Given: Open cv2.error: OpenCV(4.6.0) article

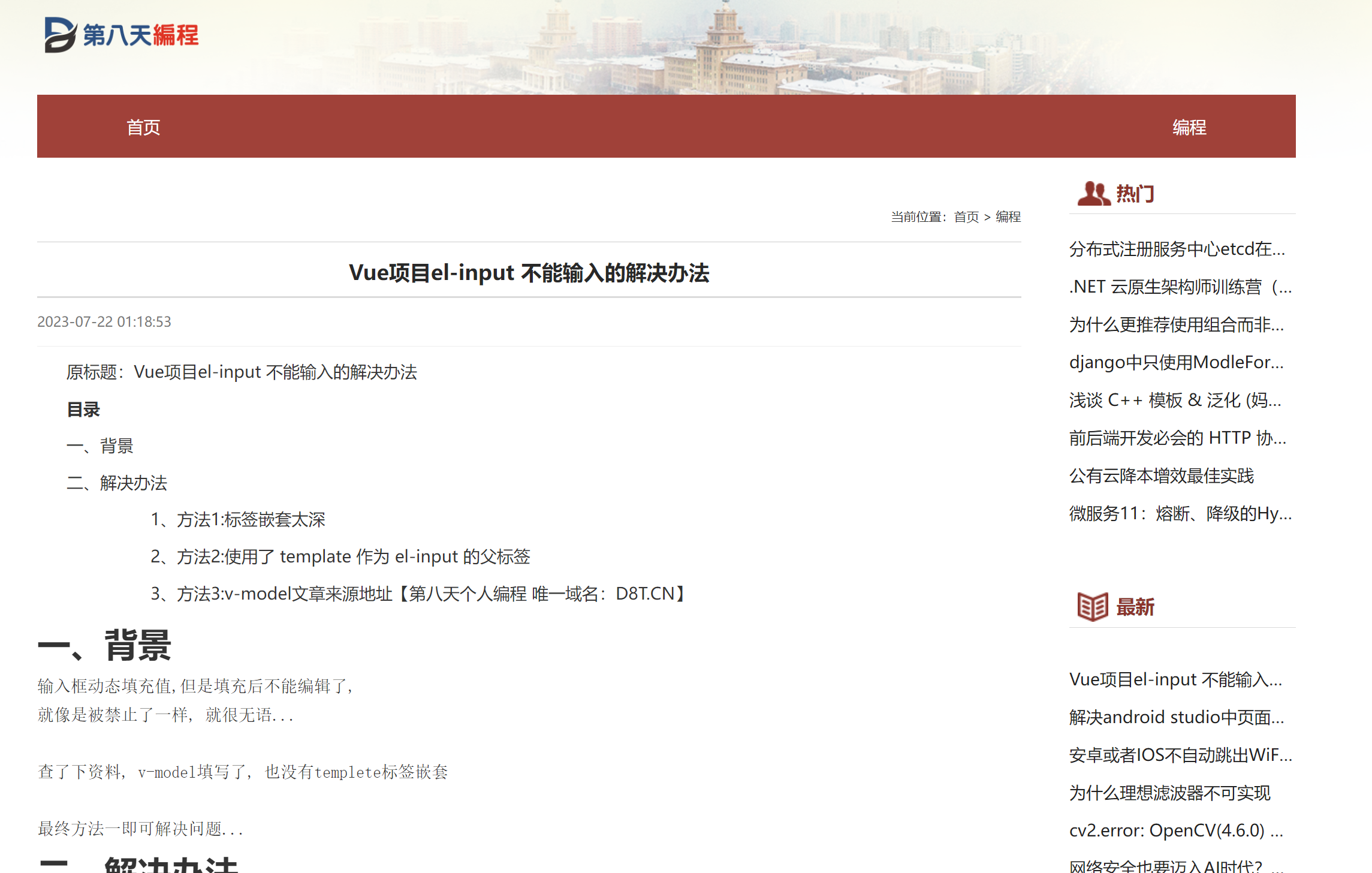Looking at the screenshot, I should 1176,830.
